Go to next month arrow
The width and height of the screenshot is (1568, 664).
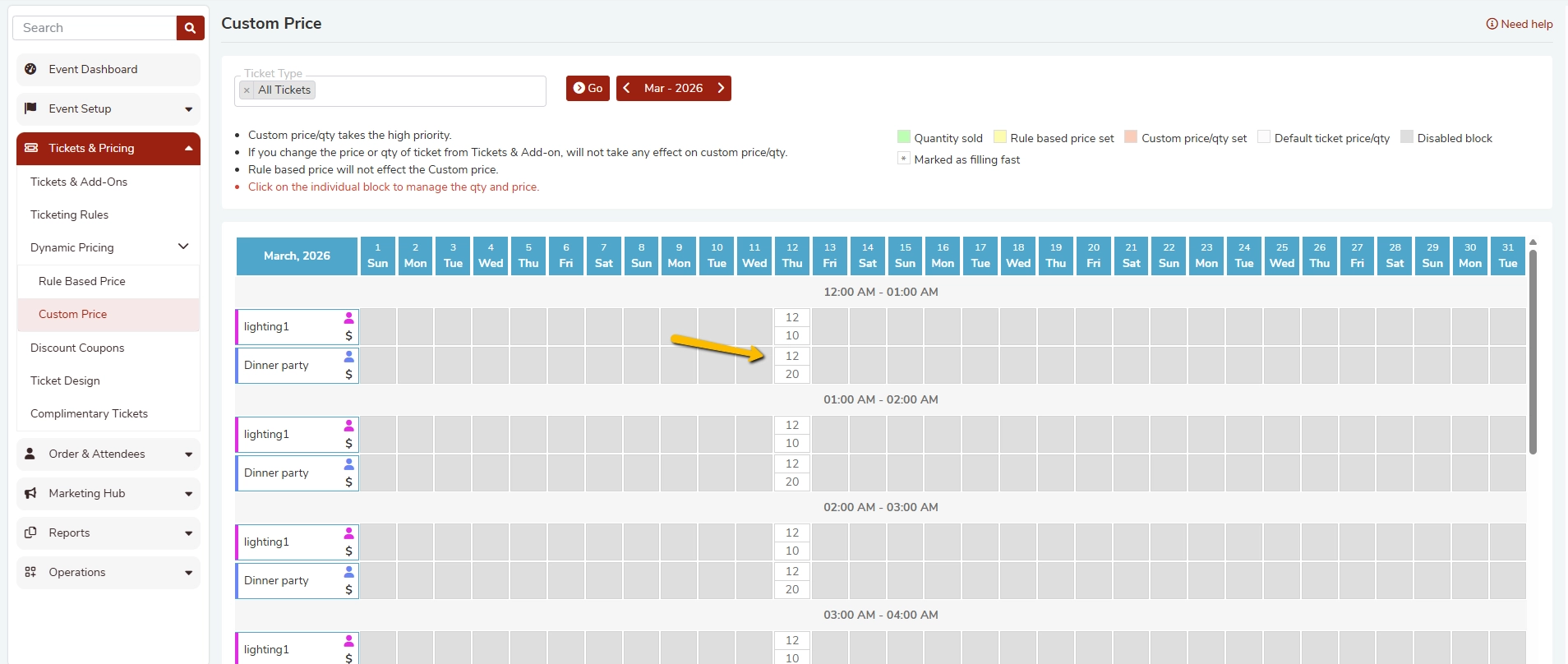(721, 88)
